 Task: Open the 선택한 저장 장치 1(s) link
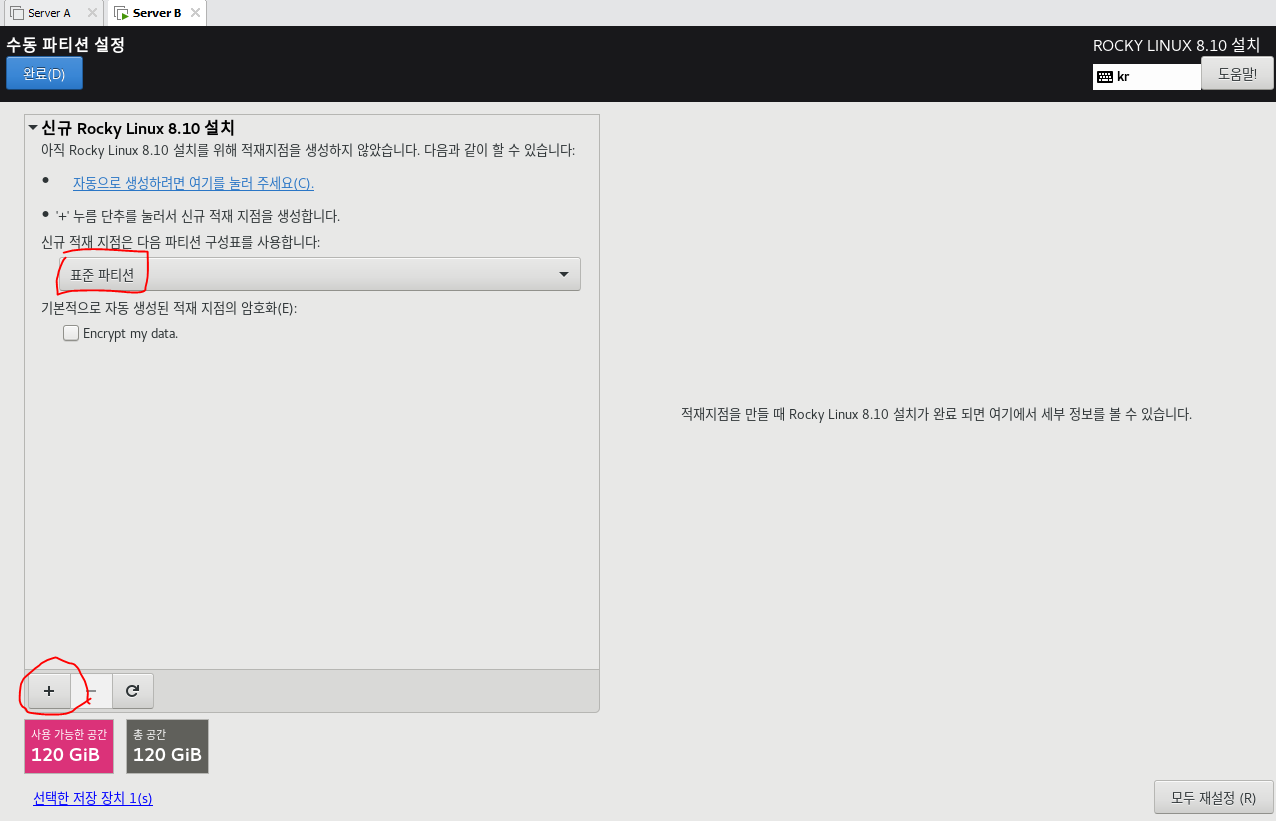pos(93,798)
